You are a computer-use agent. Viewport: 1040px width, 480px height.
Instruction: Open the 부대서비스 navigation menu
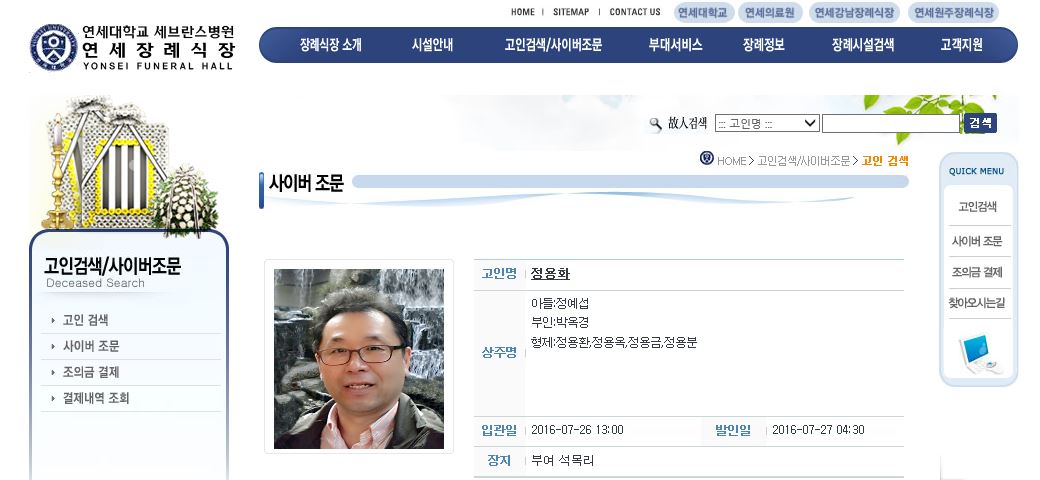coord(675,45)
